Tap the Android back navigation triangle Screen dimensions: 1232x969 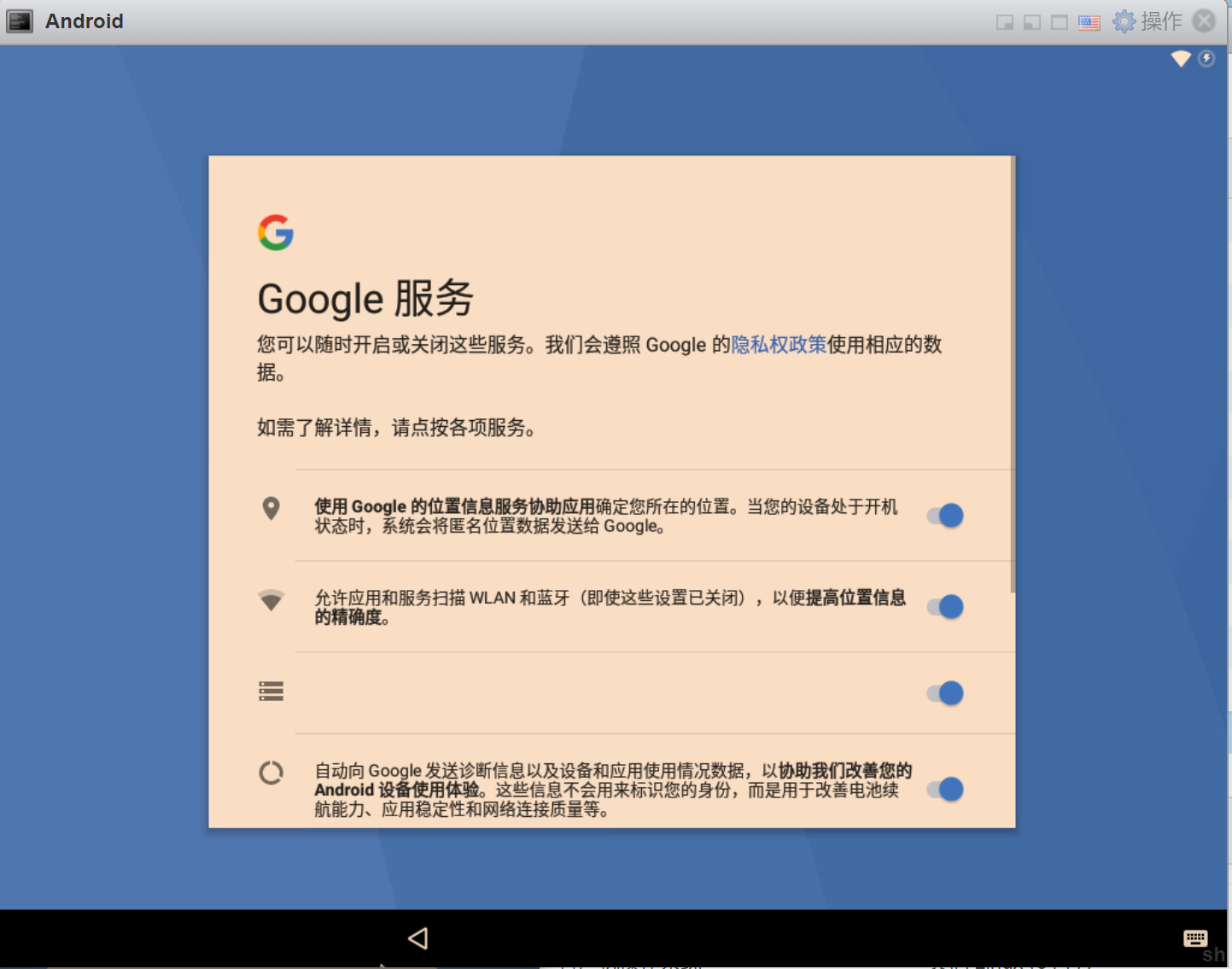pos(417,938)
